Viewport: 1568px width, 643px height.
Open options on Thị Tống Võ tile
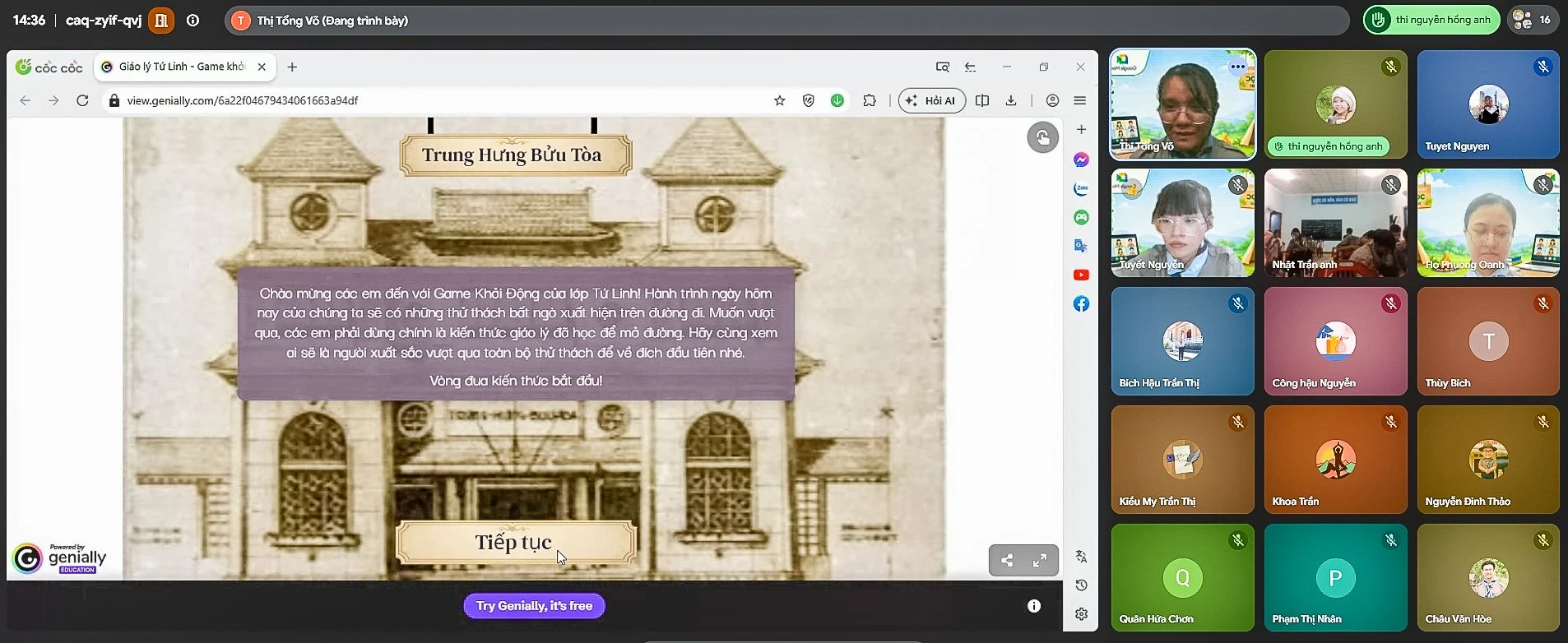tap(1237, 67)
